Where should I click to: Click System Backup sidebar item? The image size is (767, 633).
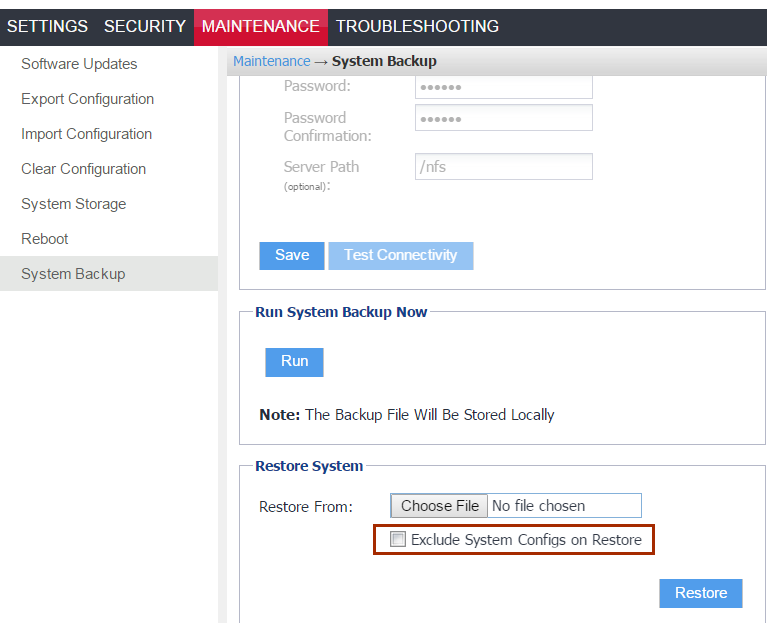click(x=73, y=274)
